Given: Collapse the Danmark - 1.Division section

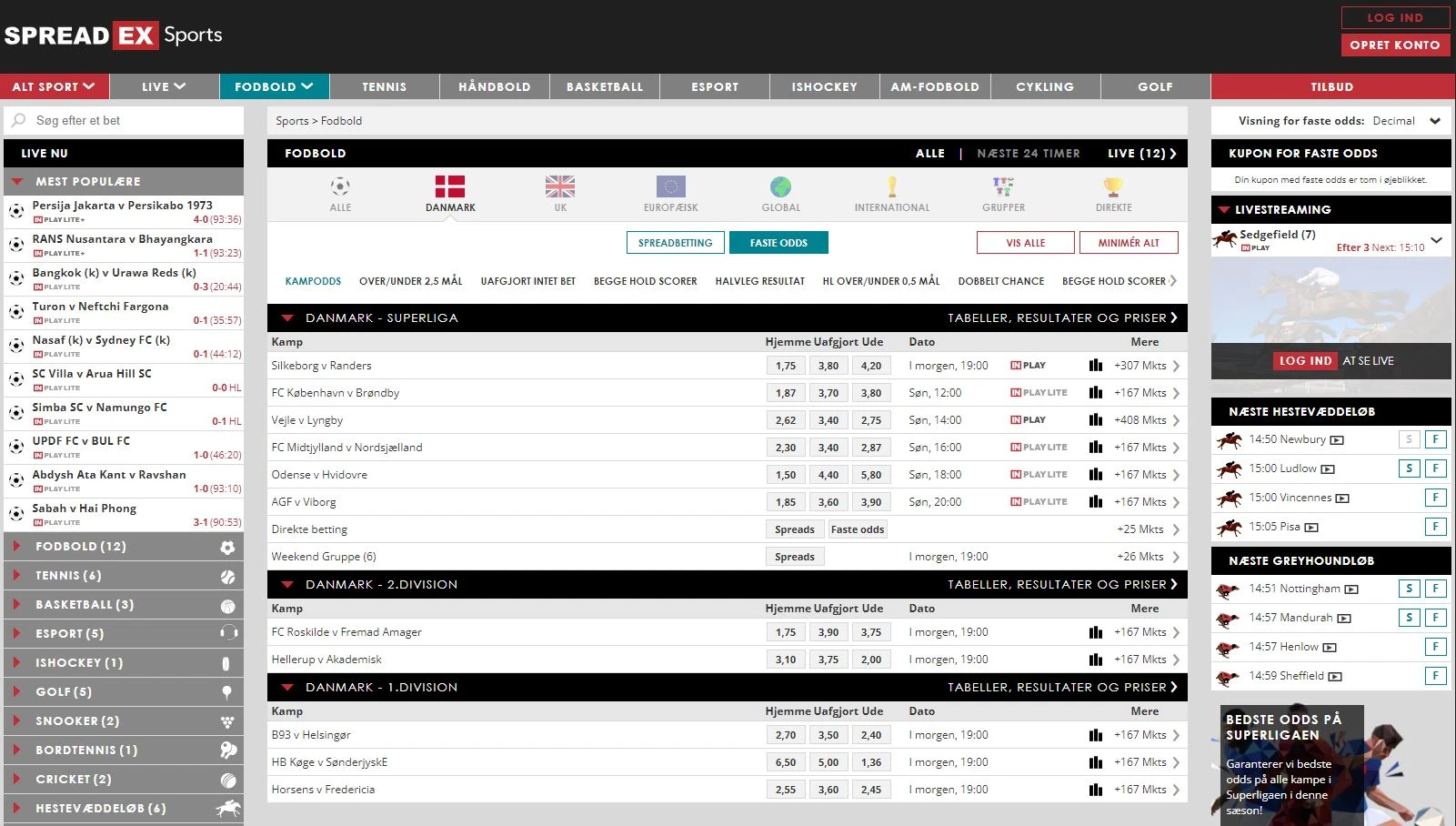Looking at the screenshot, I should [287, 688].
